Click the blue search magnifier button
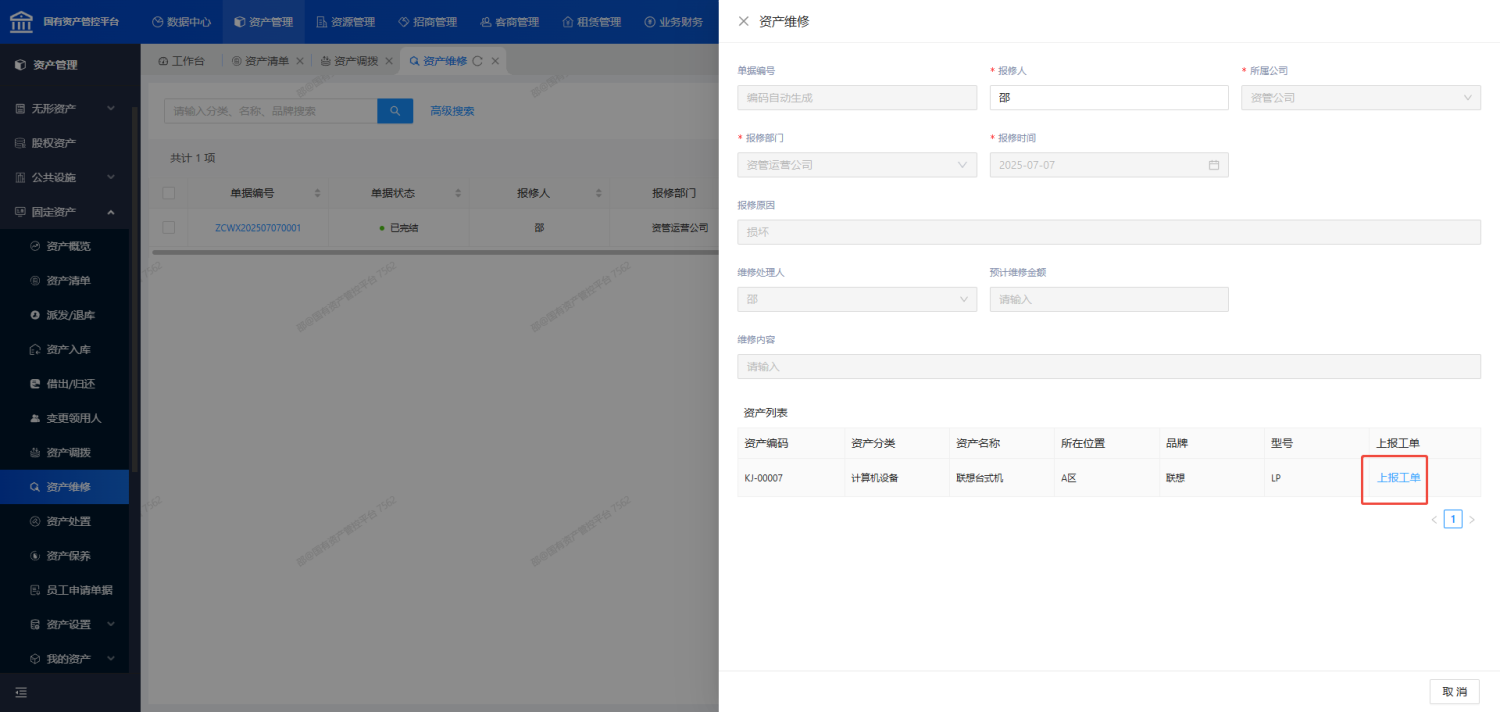This screenshot has width=1500, height=712. click(395, 111)
